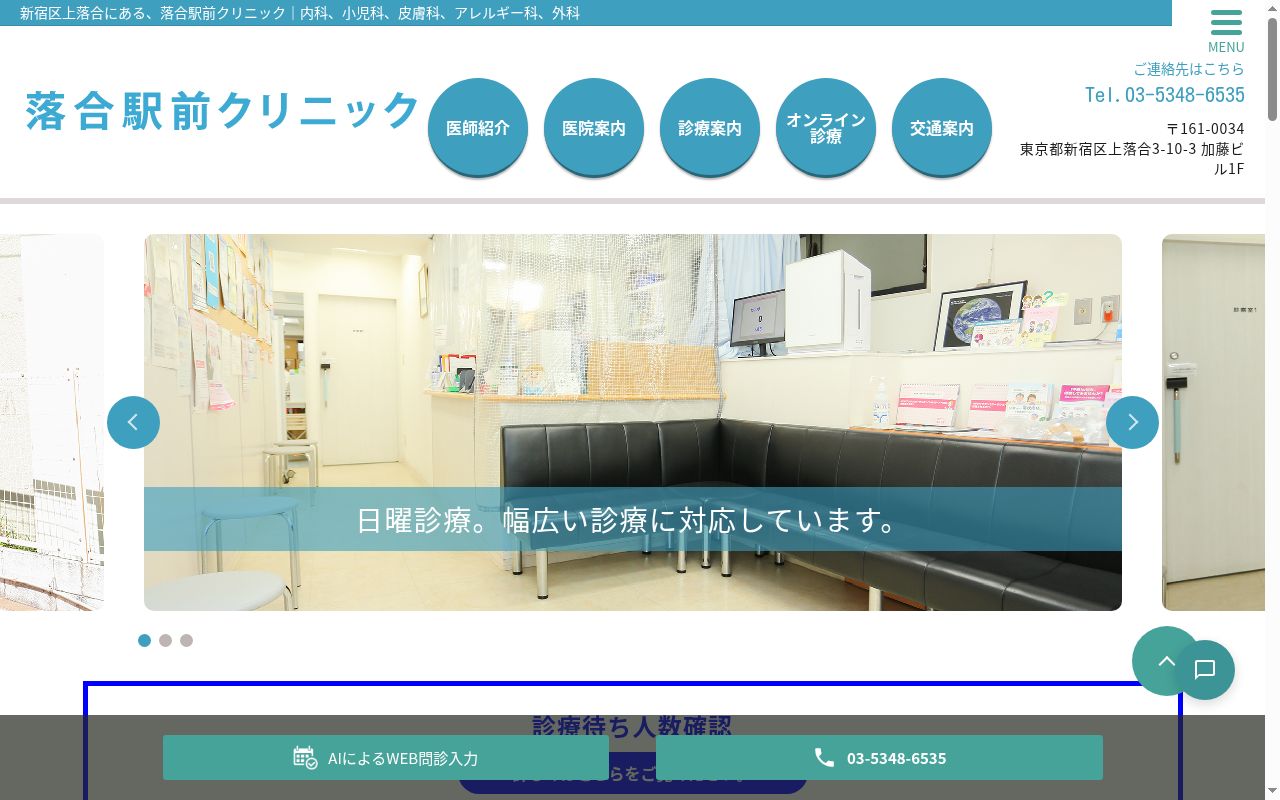The height and width of the screenshot is (800, 1280).
Task: Click the slide caption 日曜診療。幅広い診療に対応しています。
Action: click(x=633, y=520)
